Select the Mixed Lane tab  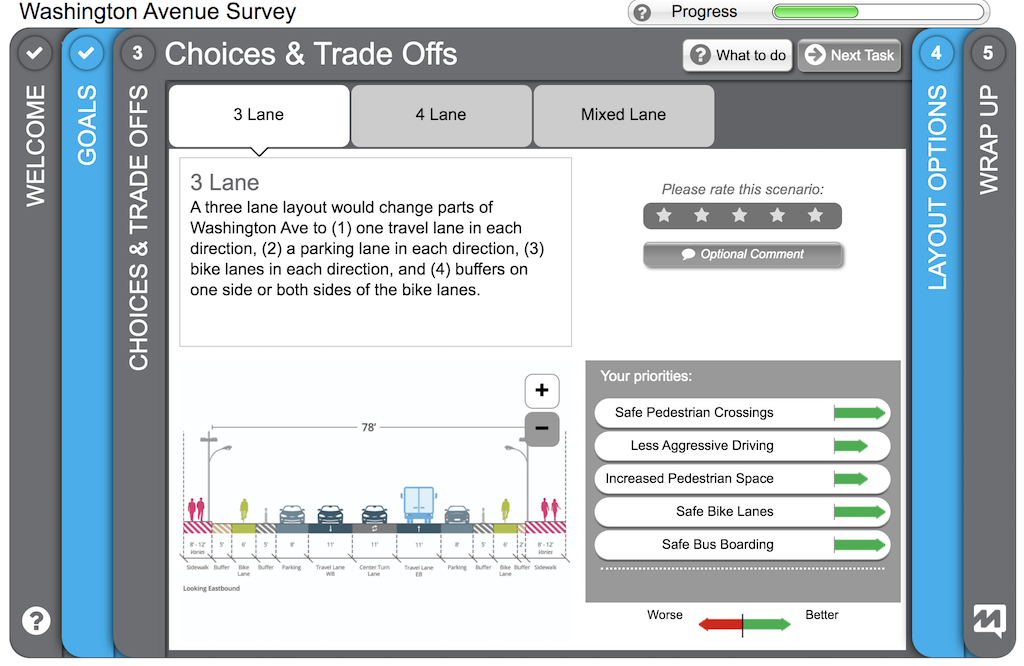(x=623, y=115)
